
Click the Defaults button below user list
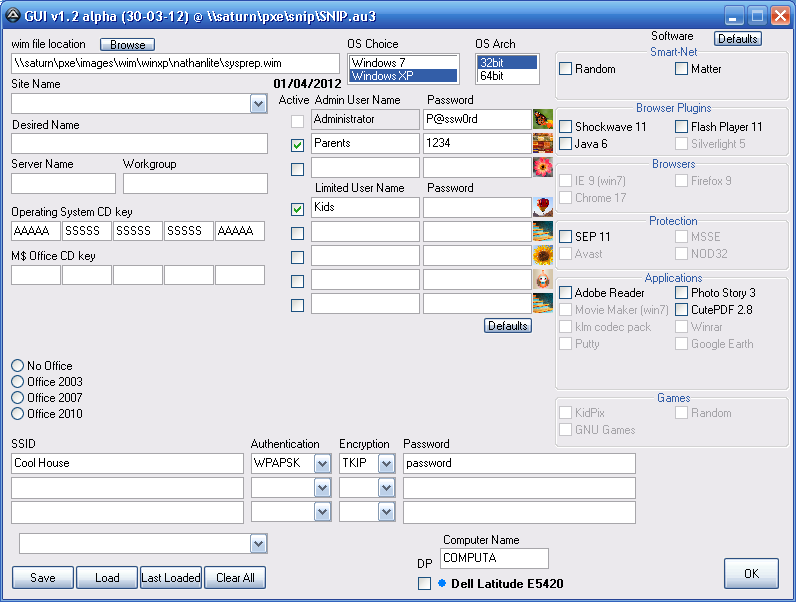[x=508, y=325]
